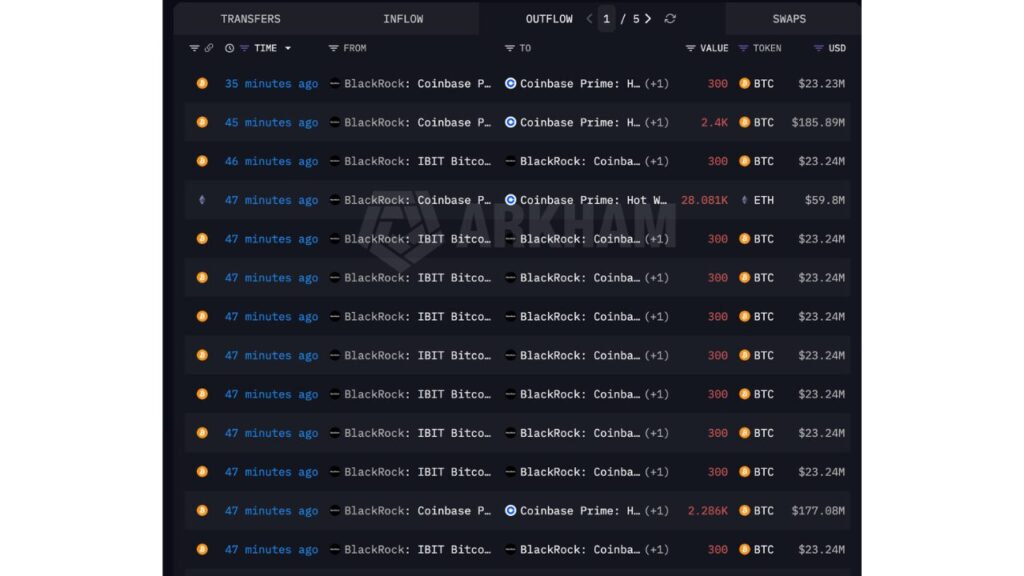This screenshot has width=1024, height=576.
Task: Click the 2.286K value
Action: pyautogui.click(x=707, y=511)
